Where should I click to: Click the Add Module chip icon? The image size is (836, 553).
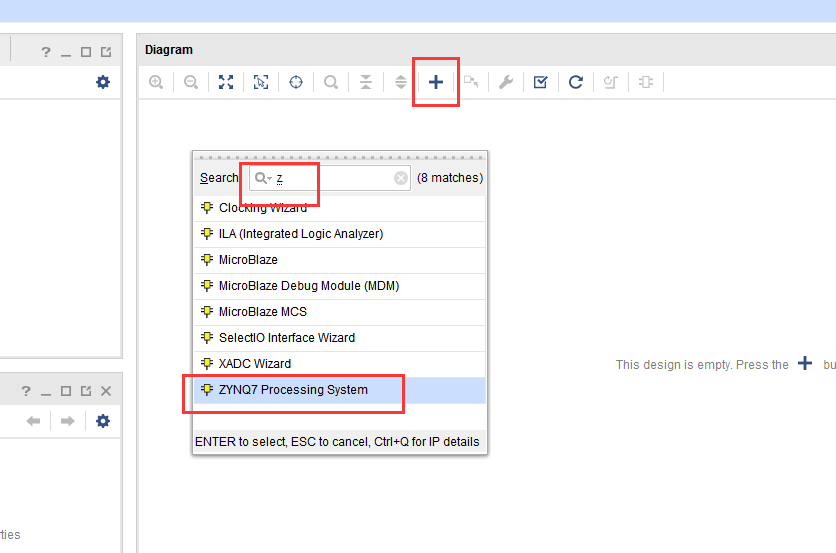tap(646, 82)
